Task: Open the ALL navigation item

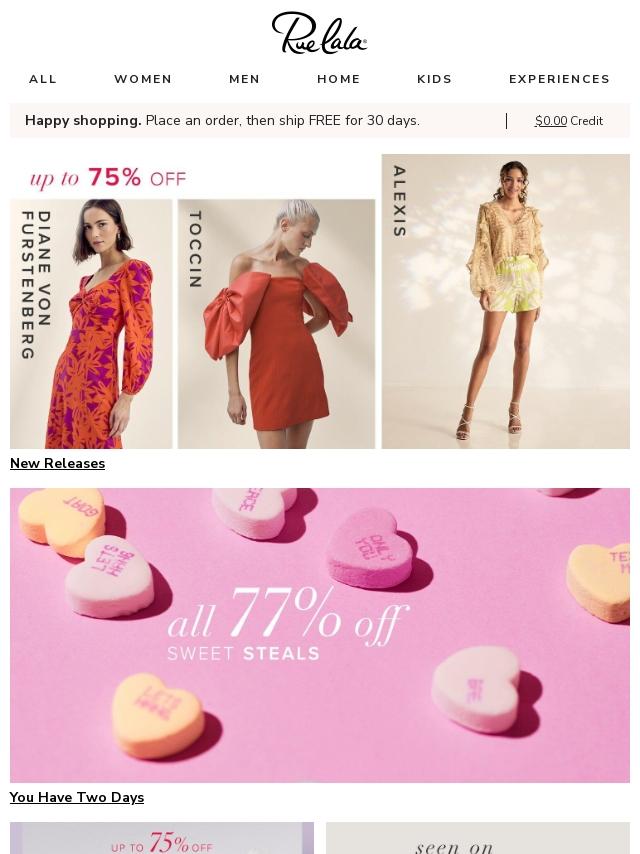Action: 43,79
